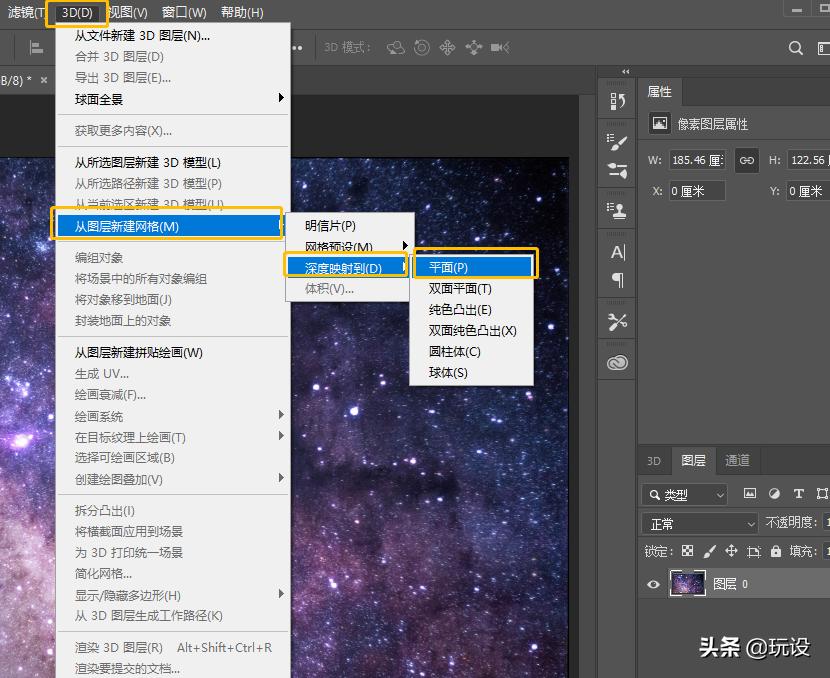This screenshot has height=678, width=830.
Task: Toggle the lock-all padlock in Layers panel
Action: point(777,551)
